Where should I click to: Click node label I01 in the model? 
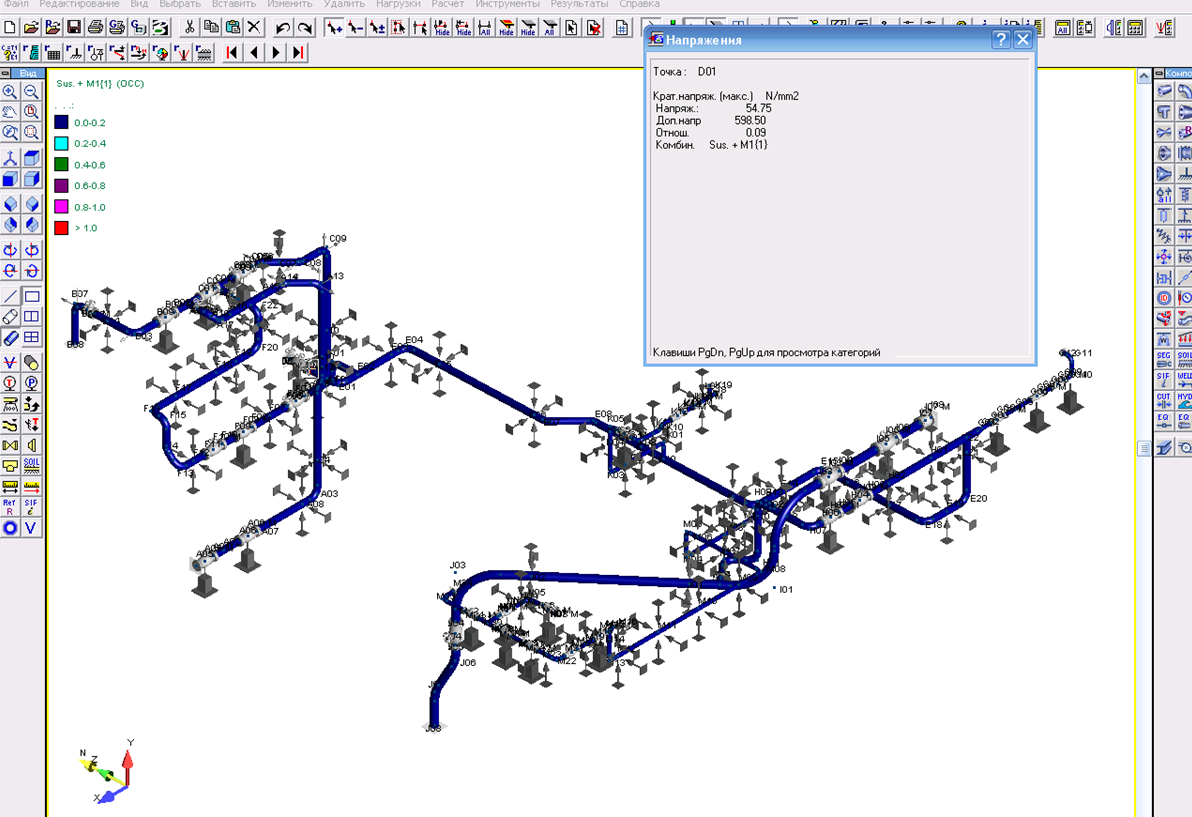click(x=786, y=589)
